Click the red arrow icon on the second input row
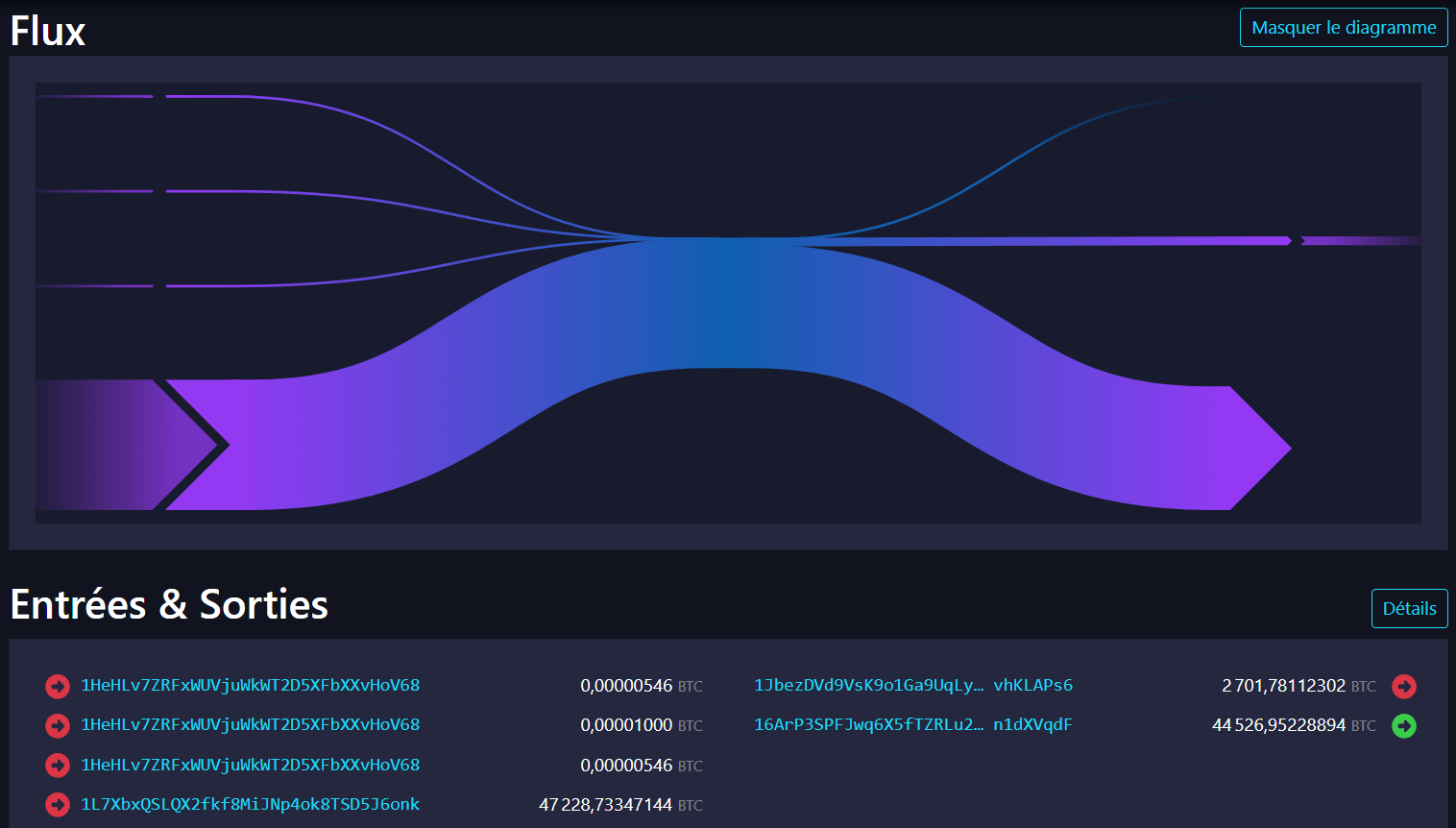Viewport: 1456px width, 828px height. tap(57, 725)
